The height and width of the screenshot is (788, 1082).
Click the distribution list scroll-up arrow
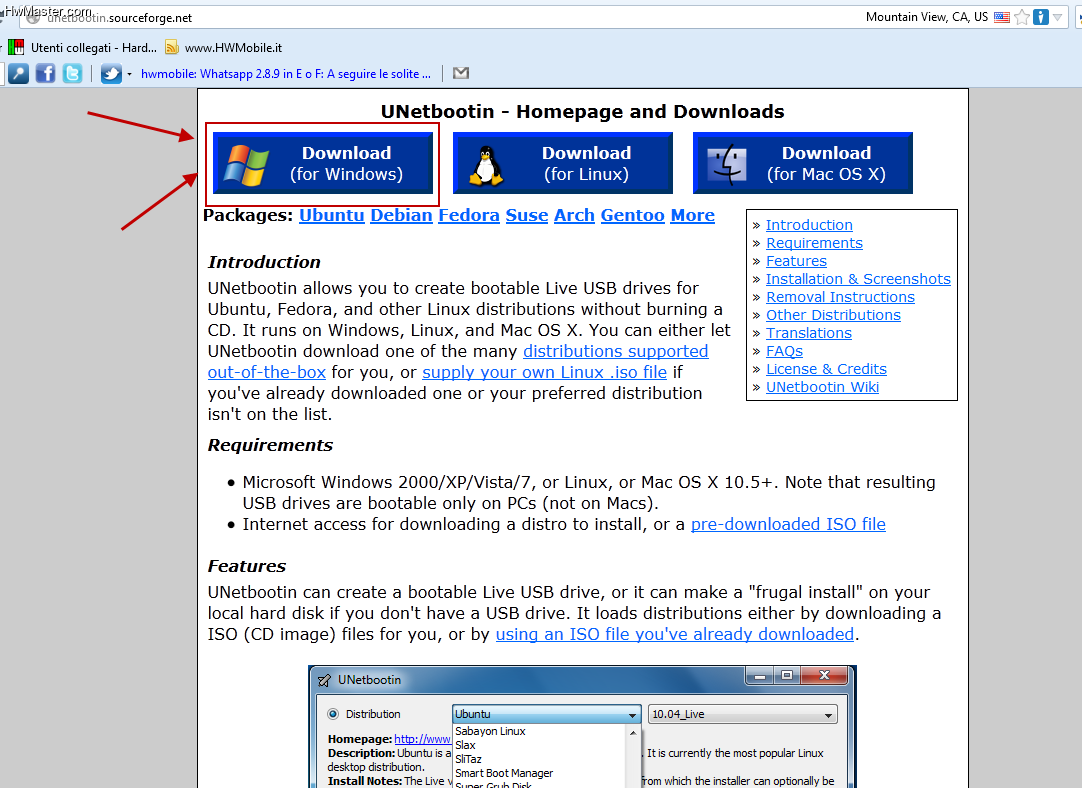click(x=633, y=733)
